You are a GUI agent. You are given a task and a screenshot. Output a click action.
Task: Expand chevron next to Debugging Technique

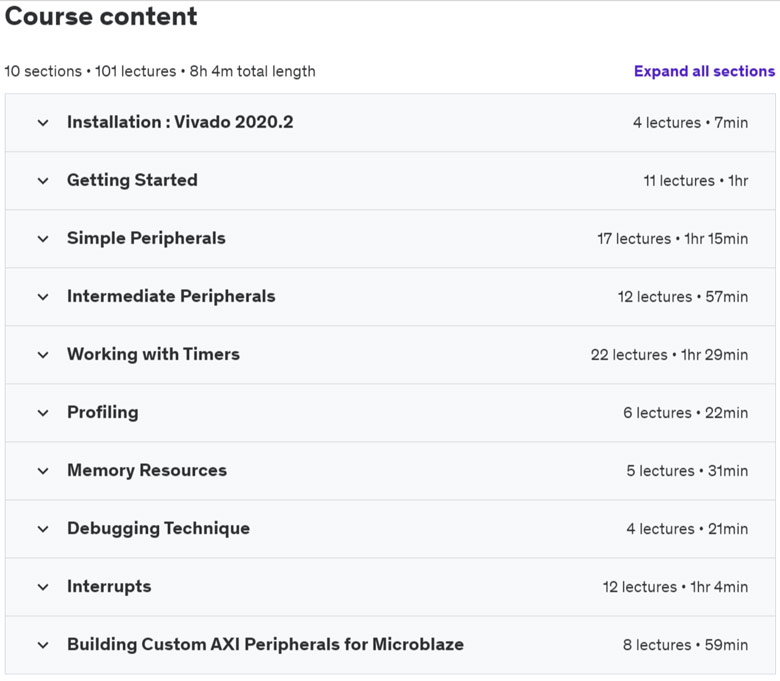pyautogui.click(x=43, y=529)
